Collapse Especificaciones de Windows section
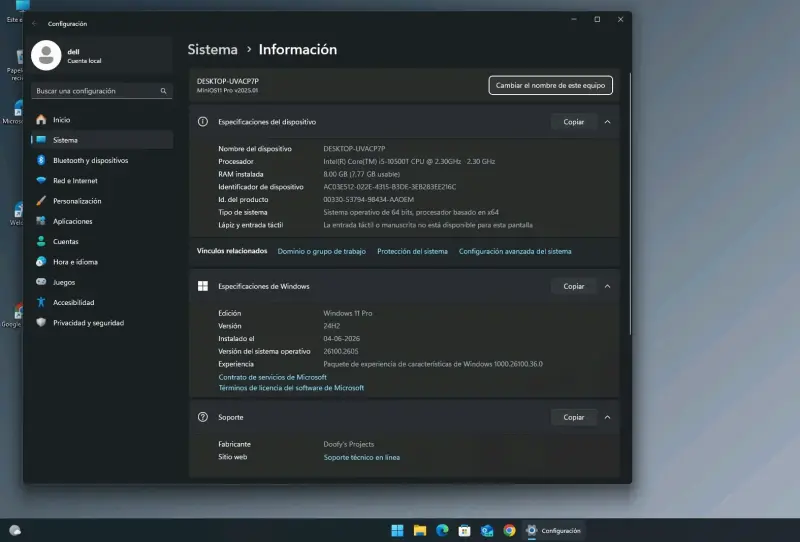 pyautogui.click(x=607, y=286)
